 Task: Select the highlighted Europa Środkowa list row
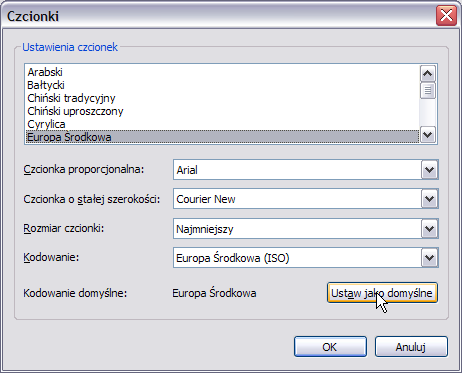pyautogui.click(x=222, y=137)
